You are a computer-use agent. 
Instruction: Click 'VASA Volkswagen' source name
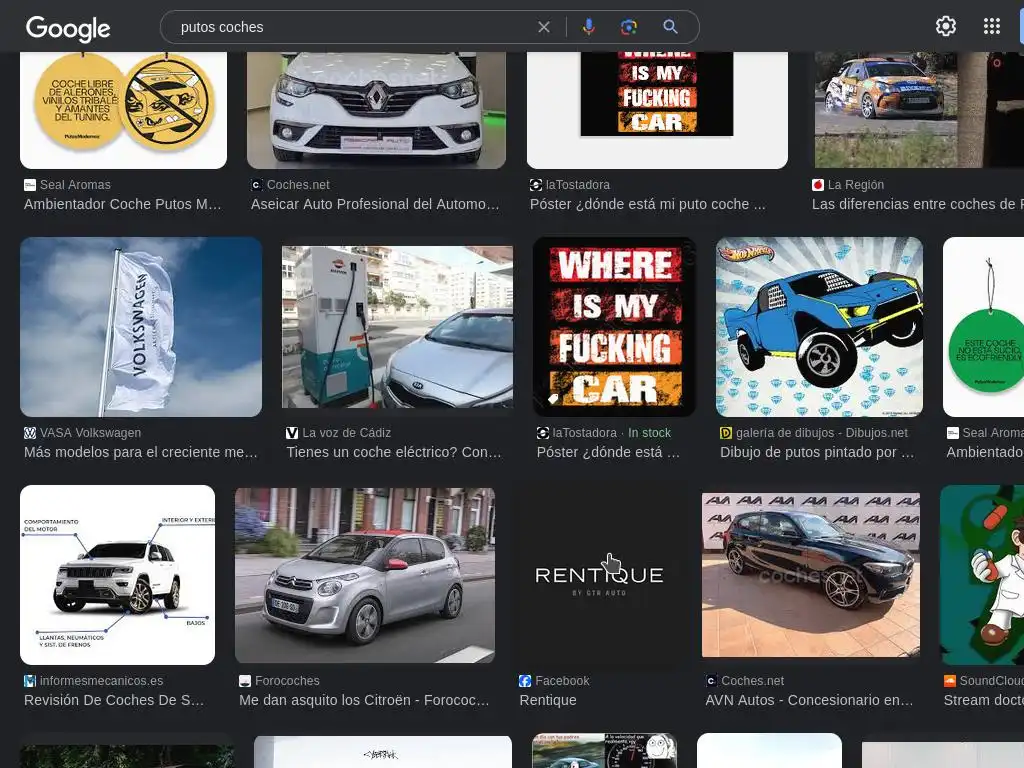pyautogui.click(x=90, y=433)
